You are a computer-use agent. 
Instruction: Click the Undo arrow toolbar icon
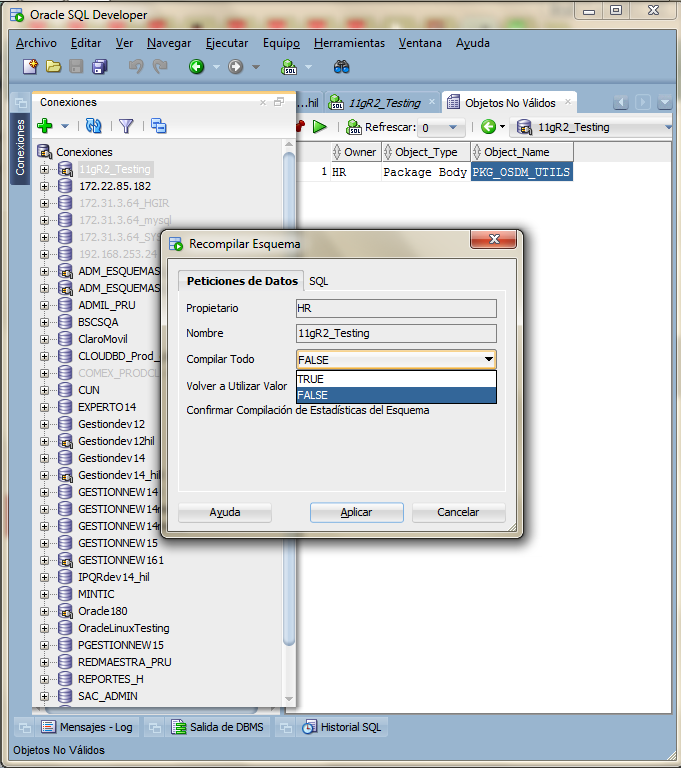point(136,67)
